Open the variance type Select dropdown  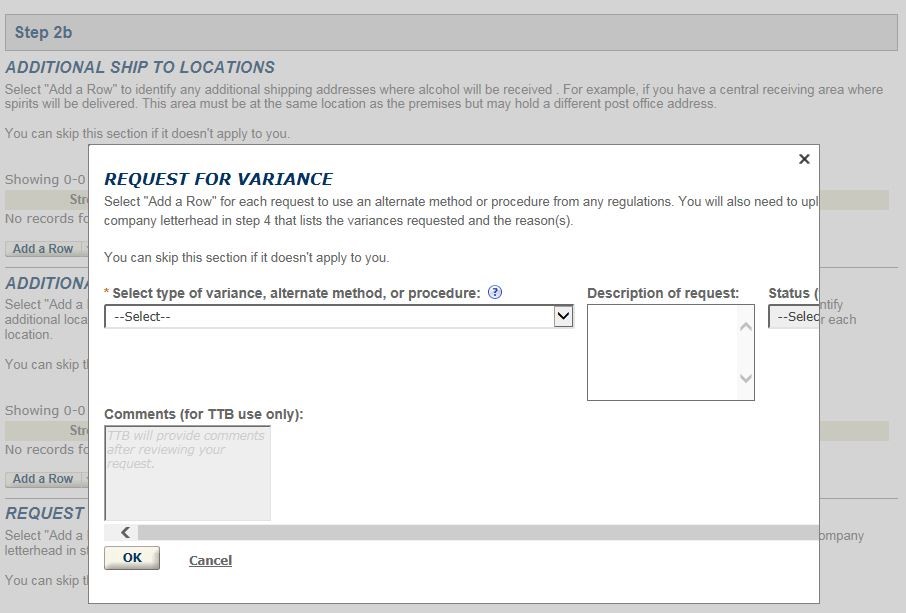(x=339, y=317)
